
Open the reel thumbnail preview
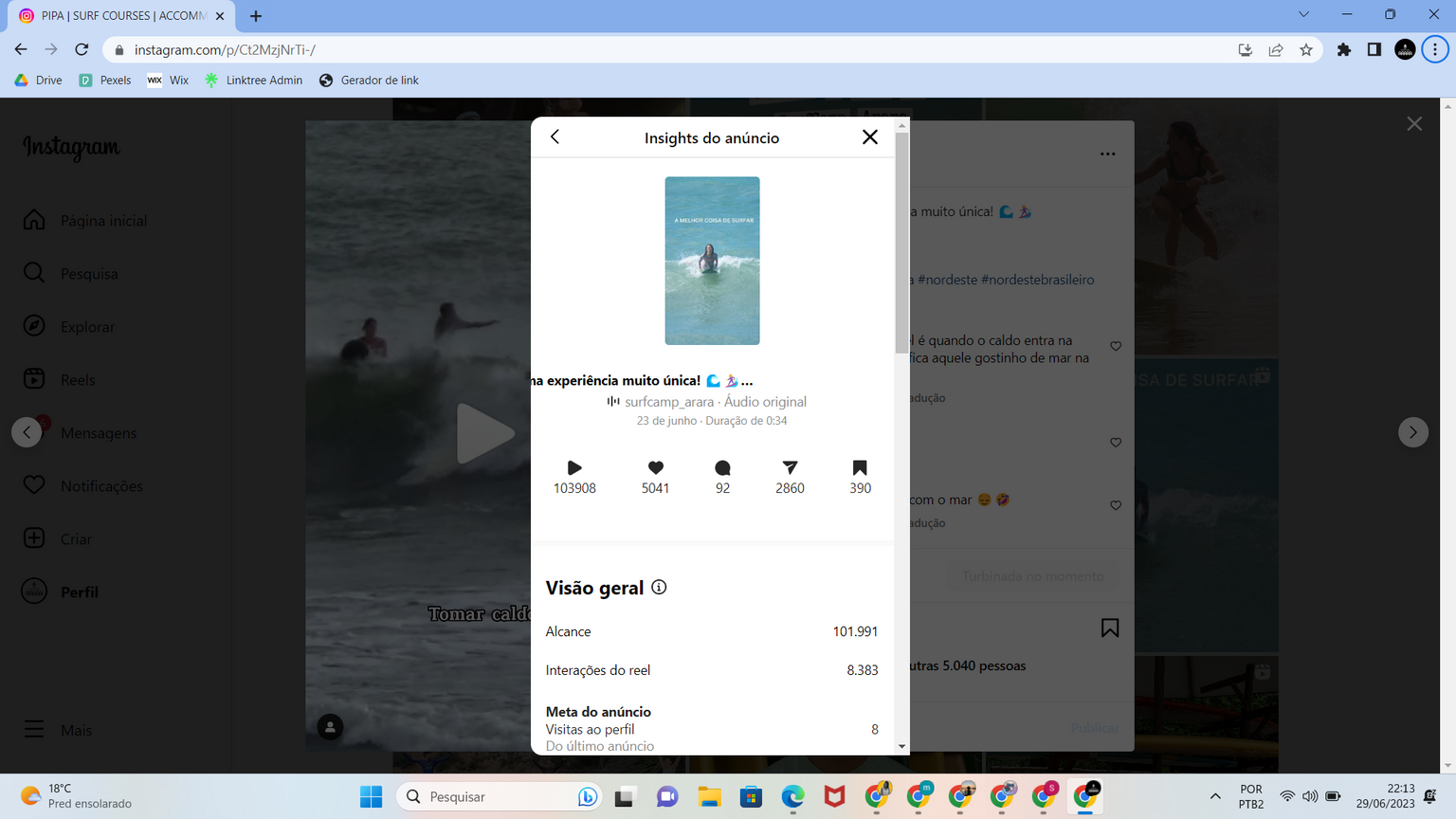coord(712,261)
